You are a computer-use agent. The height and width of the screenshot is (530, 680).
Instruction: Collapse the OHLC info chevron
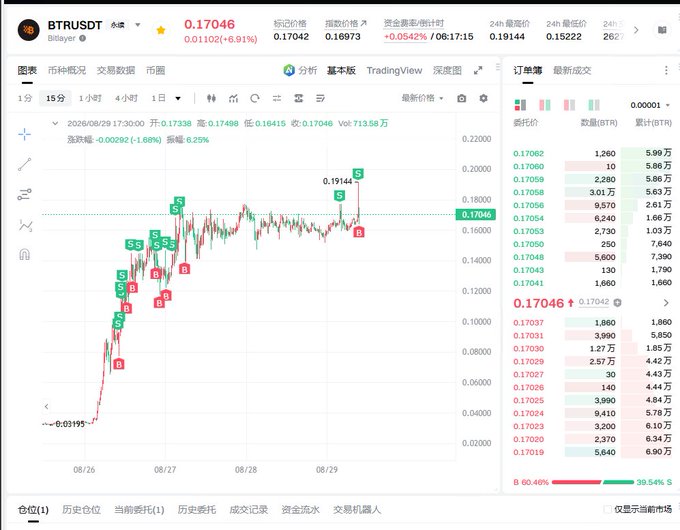point(55,124)
